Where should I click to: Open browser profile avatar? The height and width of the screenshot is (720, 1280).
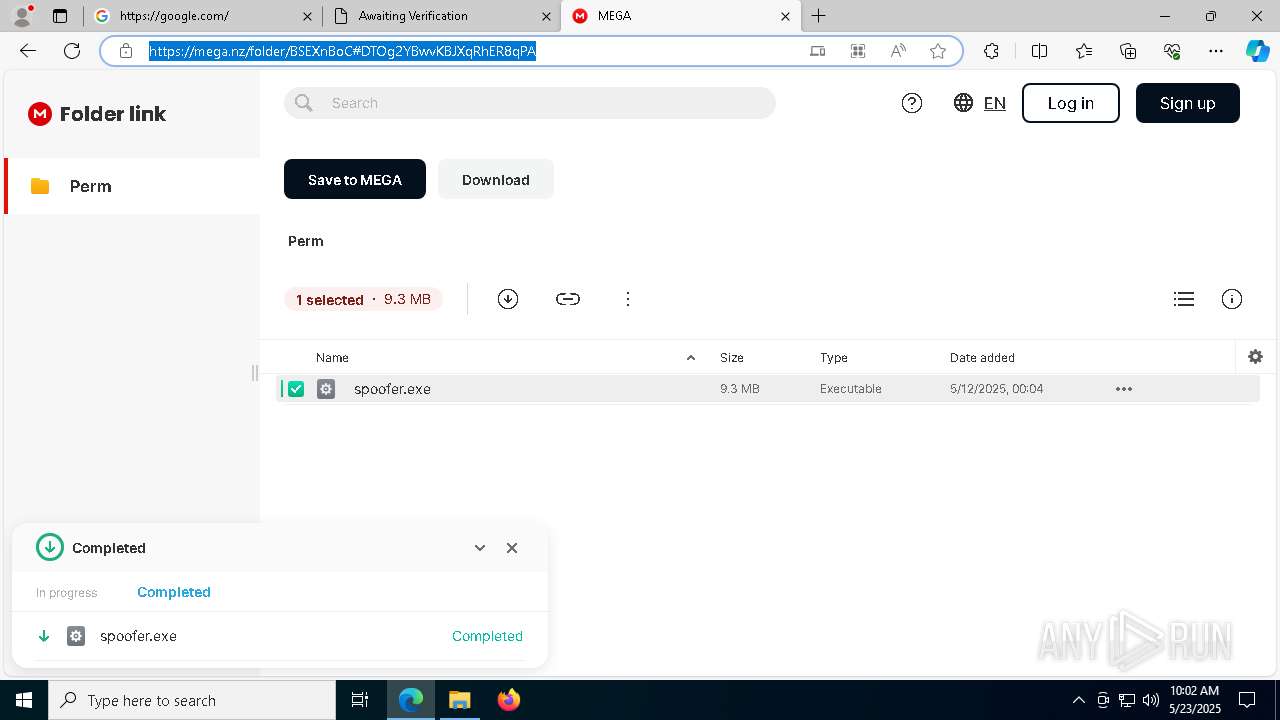point(22,16)
